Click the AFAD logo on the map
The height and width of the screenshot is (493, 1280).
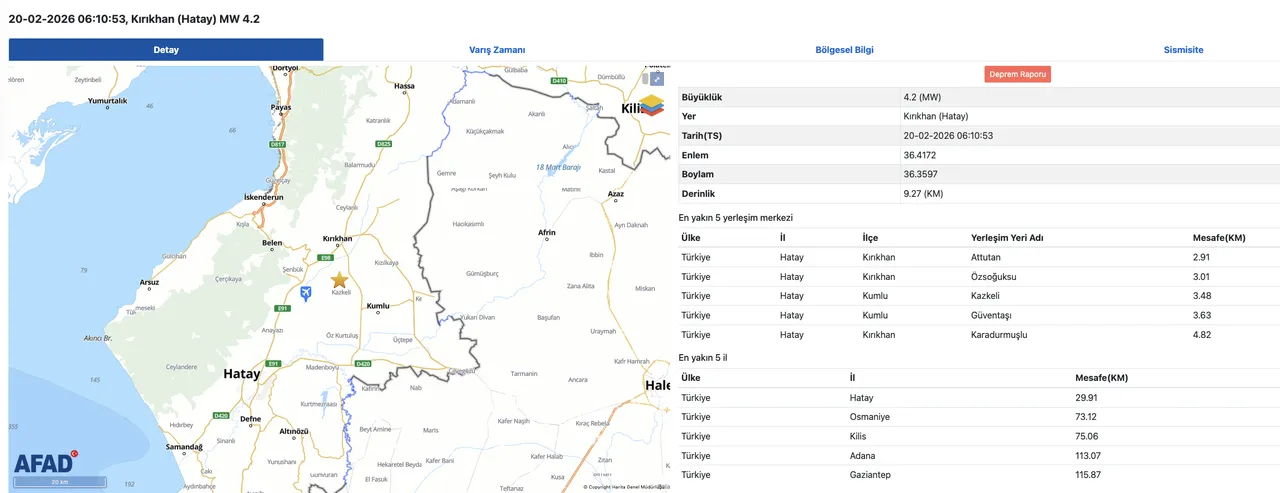(x=45, y=462)
